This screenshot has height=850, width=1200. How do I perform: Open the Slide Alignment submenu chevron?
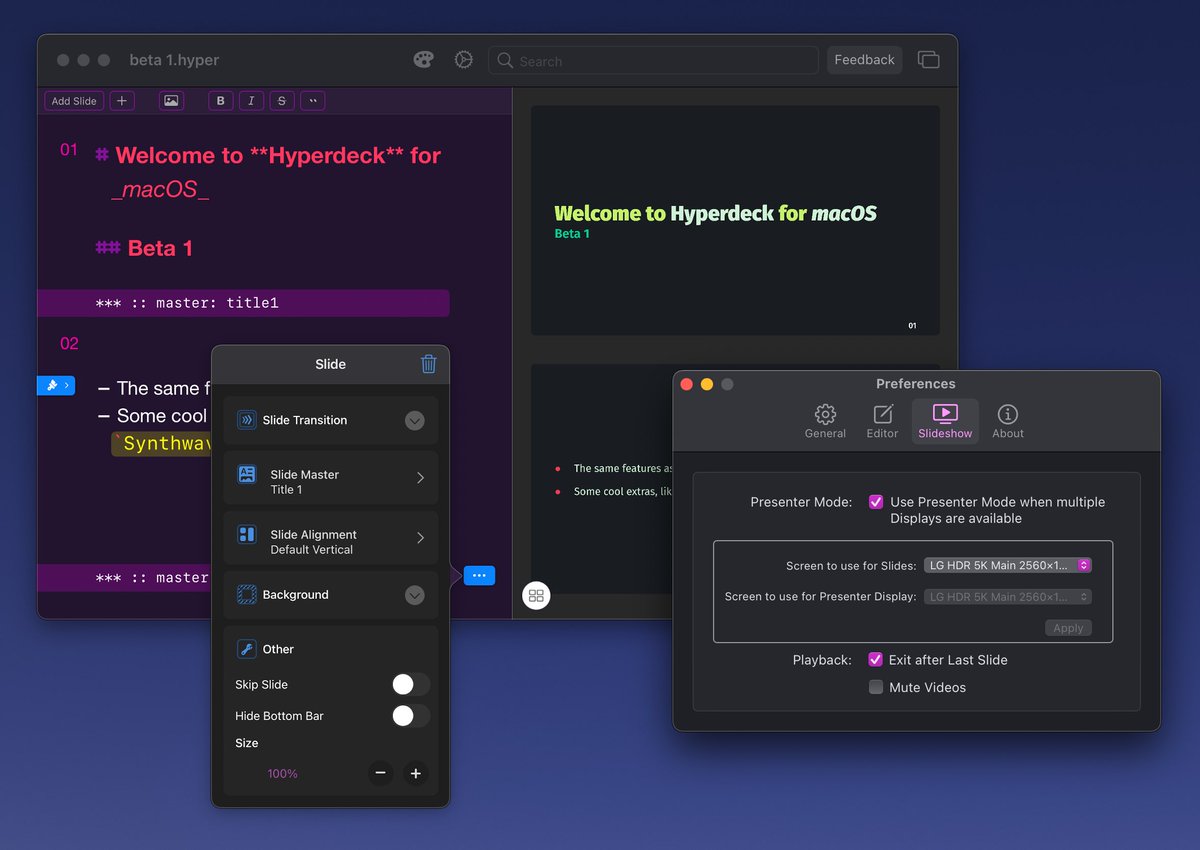420,538
